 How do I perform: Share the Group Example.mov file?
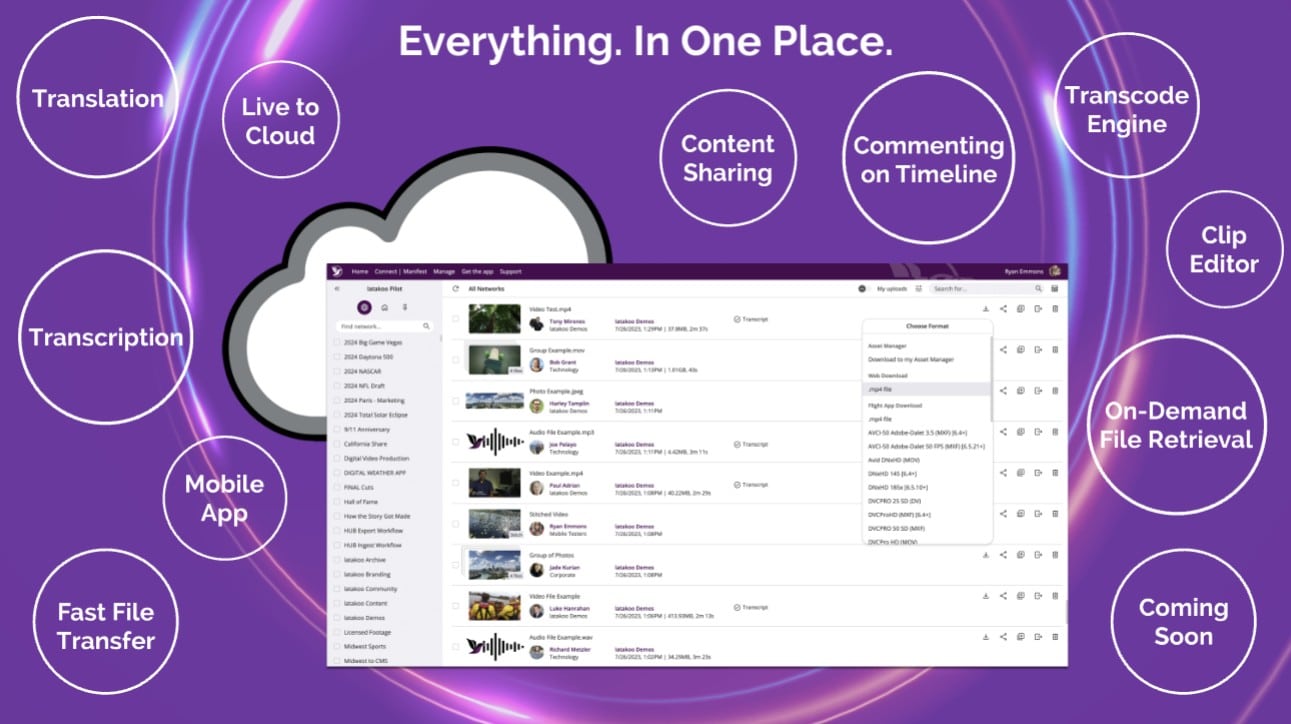[1003, 350]
